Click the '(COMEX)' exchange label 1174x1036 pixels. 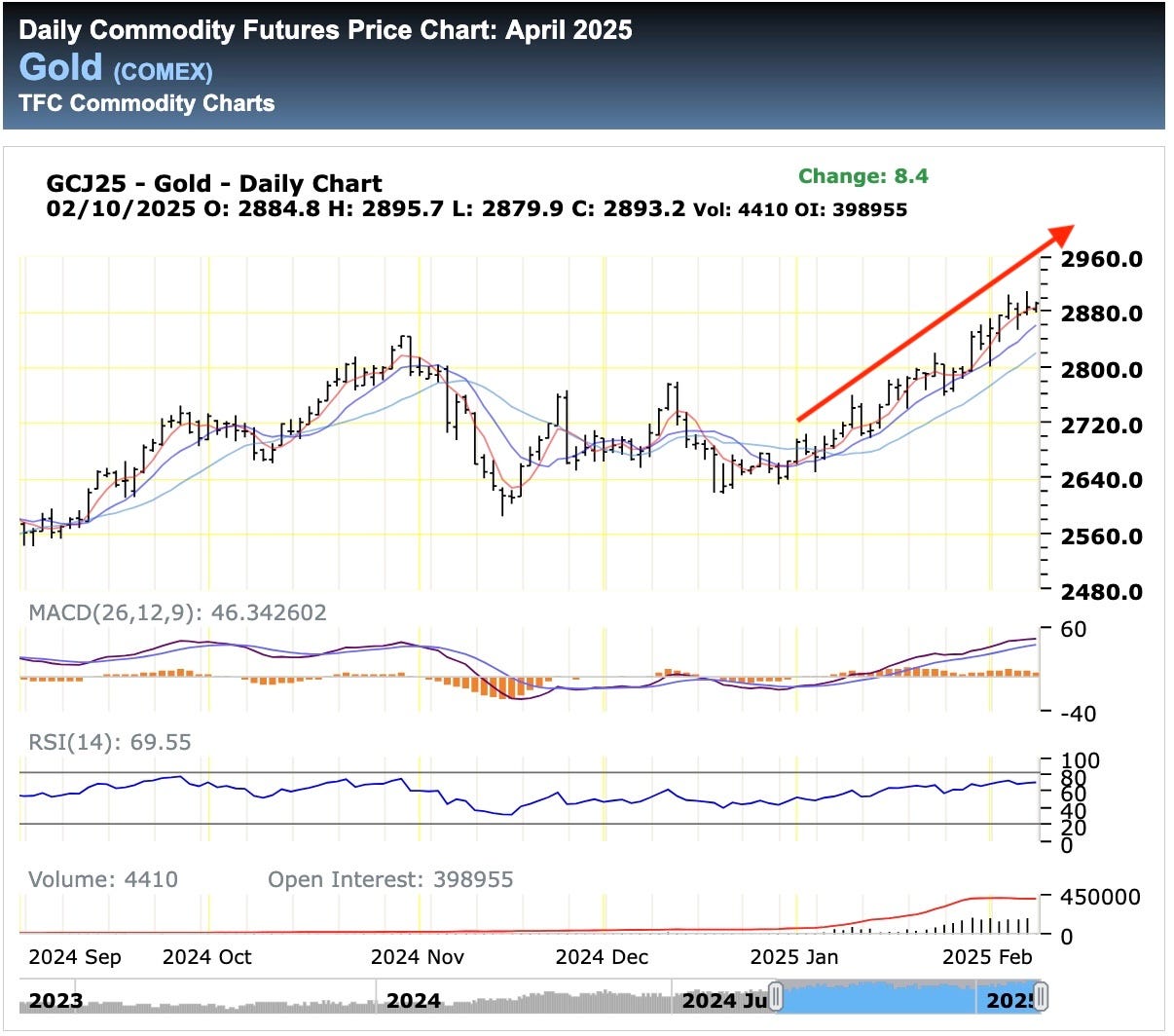(163, 71)
